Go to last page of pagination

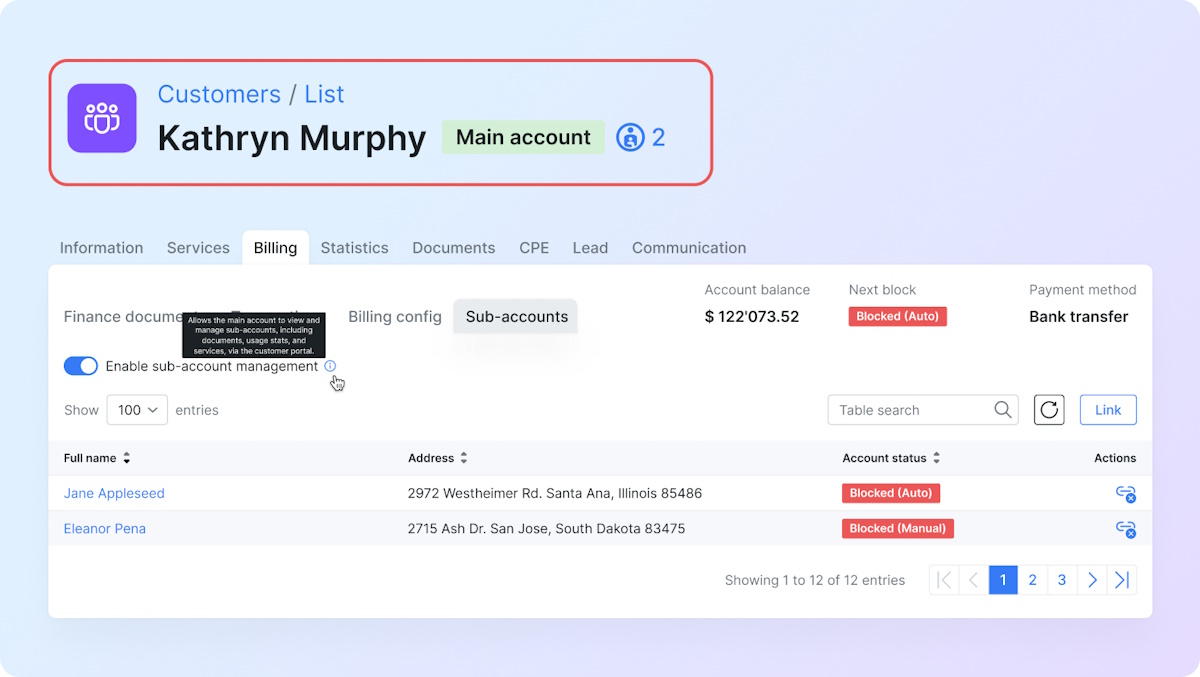point(1122,580)
